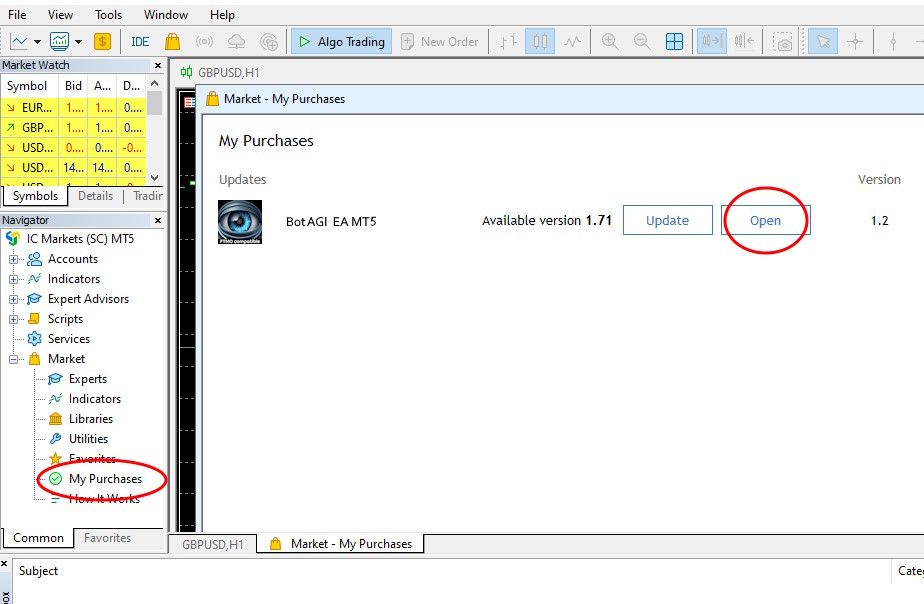Image resolution: width=924 pixels, height=604 pixels.
Task: Click Update for BotAGI EA MT5
Action: click(x=668, y=220)
